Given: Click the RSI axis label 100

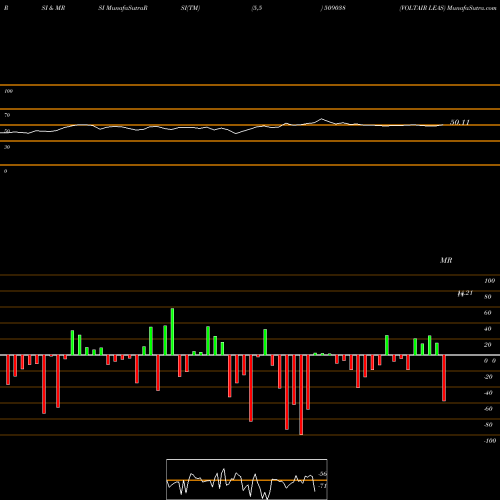Looking at the screenshot, I should [x=8, y=91].
